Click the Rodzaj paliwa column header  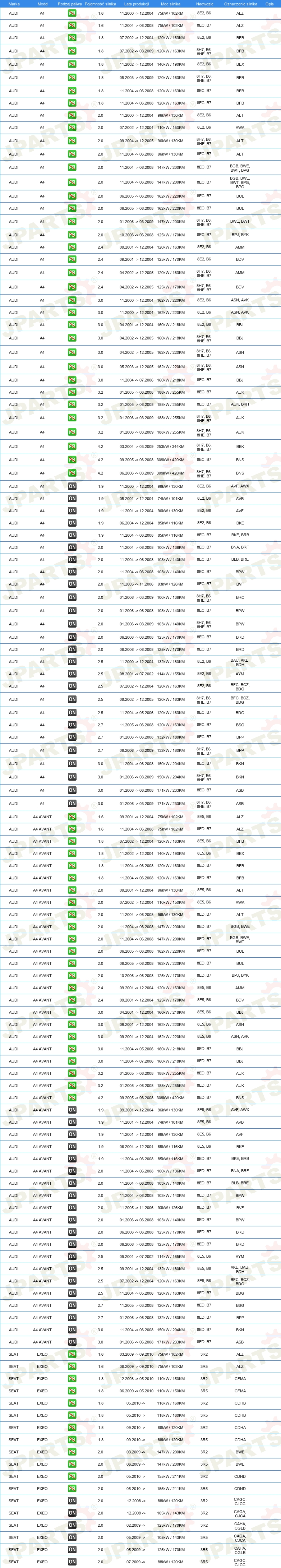point(69,4)
